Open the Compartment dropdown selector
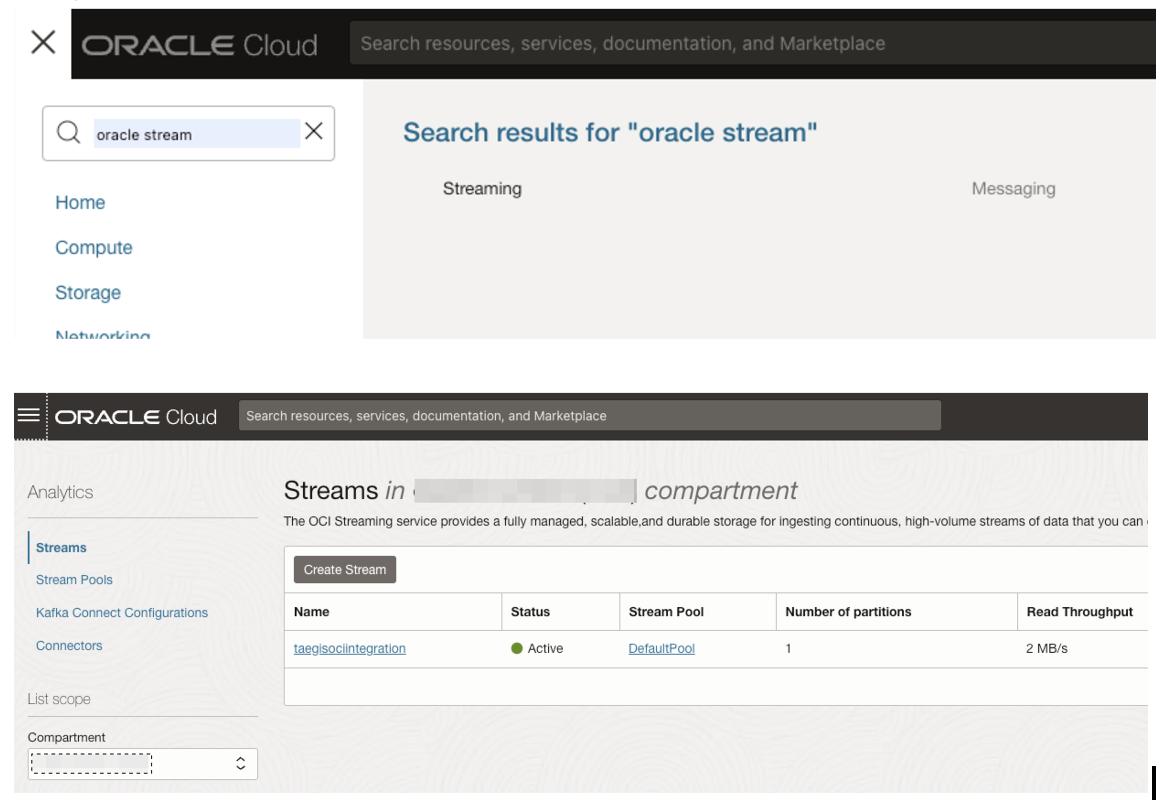The image size is (1162, 802). 142,763
